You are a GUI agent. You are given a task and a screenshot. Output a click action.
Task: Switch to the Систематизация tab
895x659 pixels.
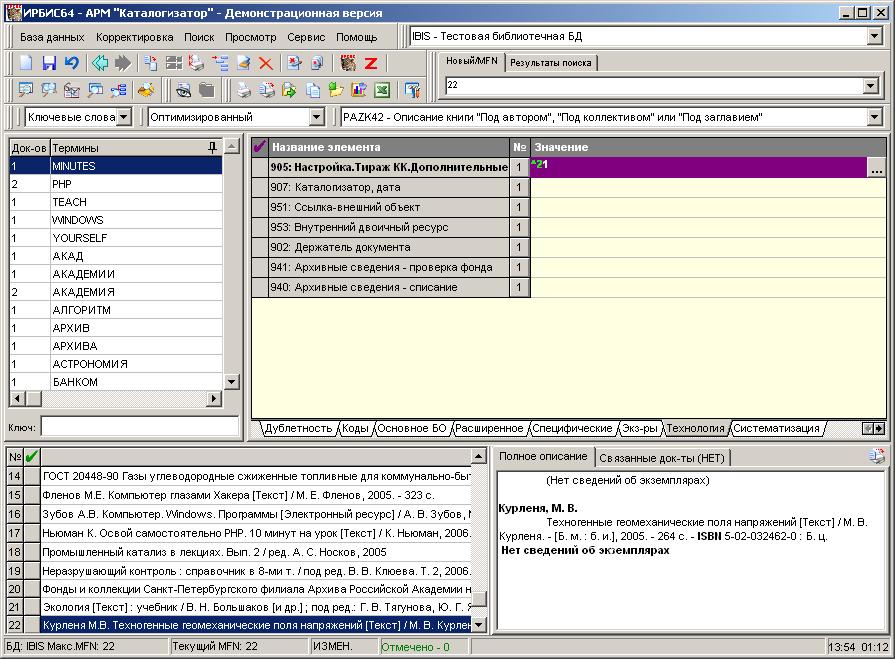[776, 428]
